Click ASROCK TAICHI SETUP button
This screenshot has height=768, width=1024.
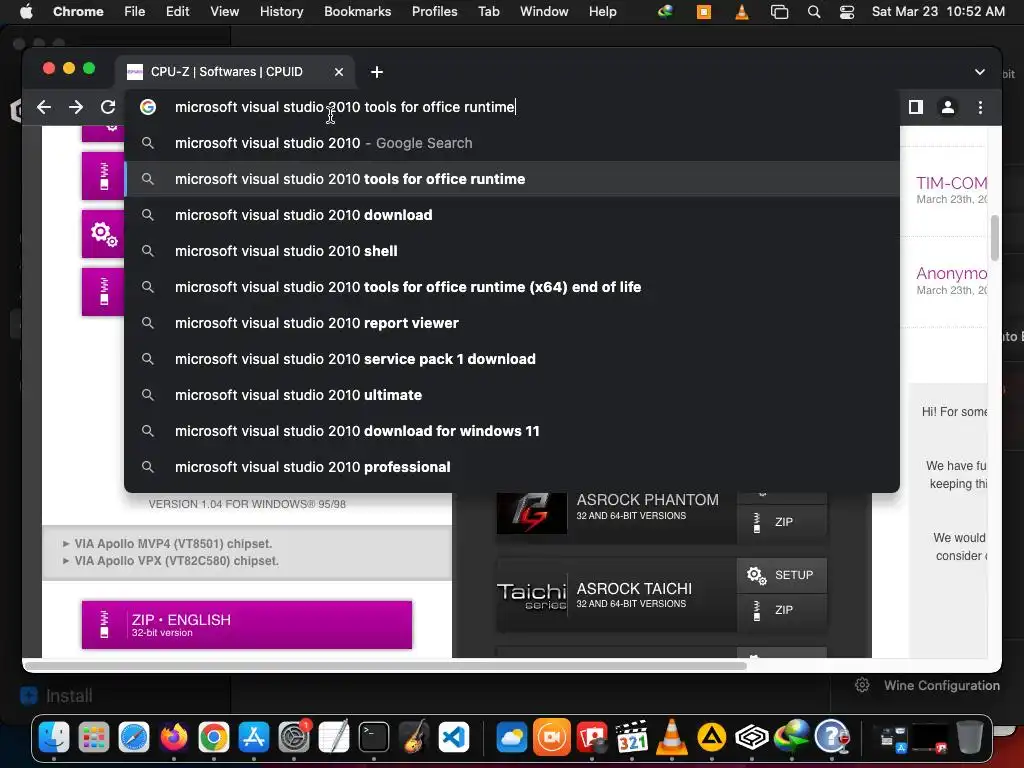(x=782, y=575)
